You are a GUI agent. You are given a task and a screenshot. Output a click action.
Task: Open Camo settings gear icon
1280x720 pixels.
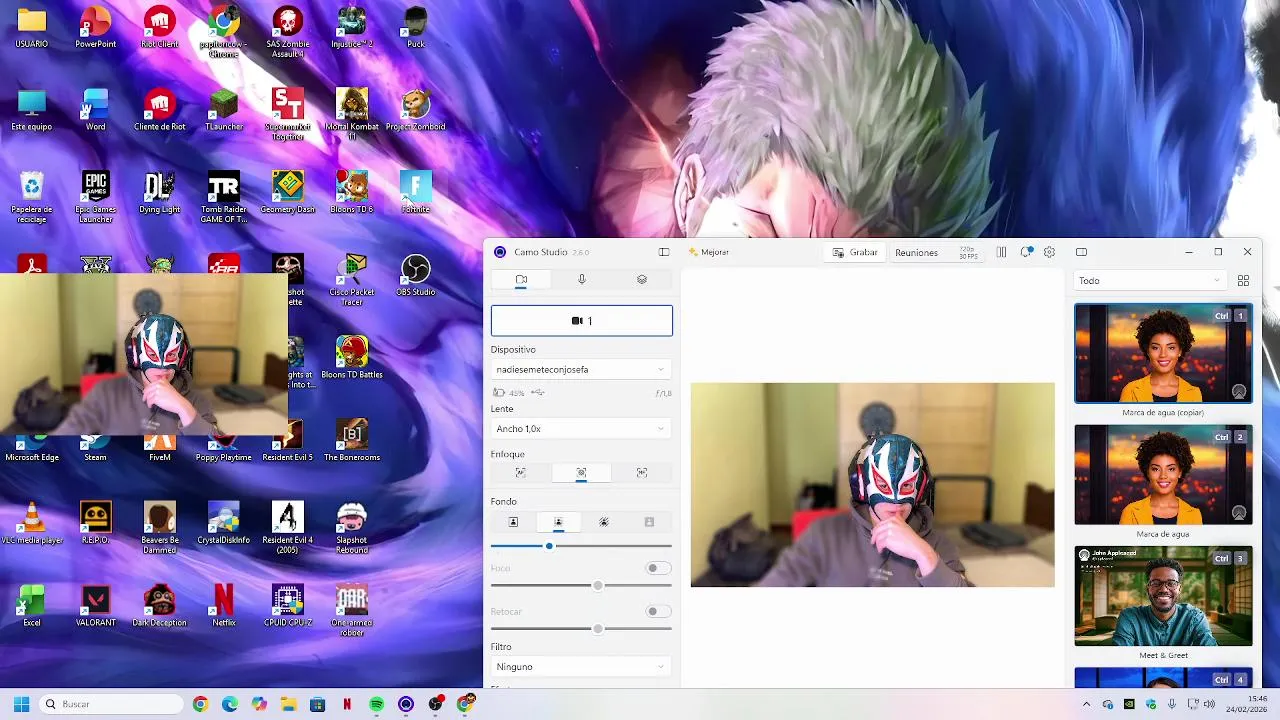pyautogui.click(x=1049, y=252)
